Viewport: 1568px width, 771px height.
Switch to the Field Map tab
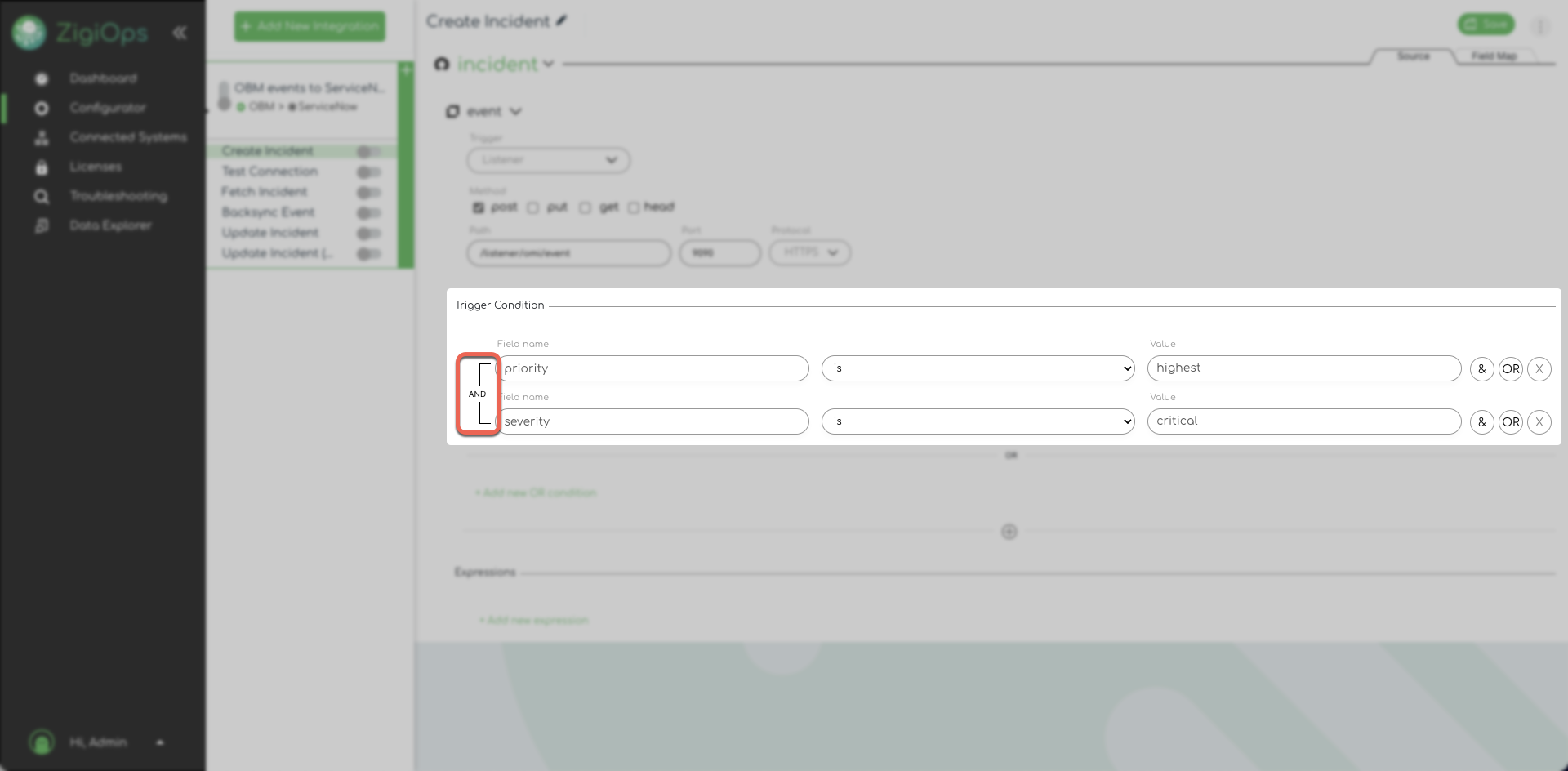1494,56
